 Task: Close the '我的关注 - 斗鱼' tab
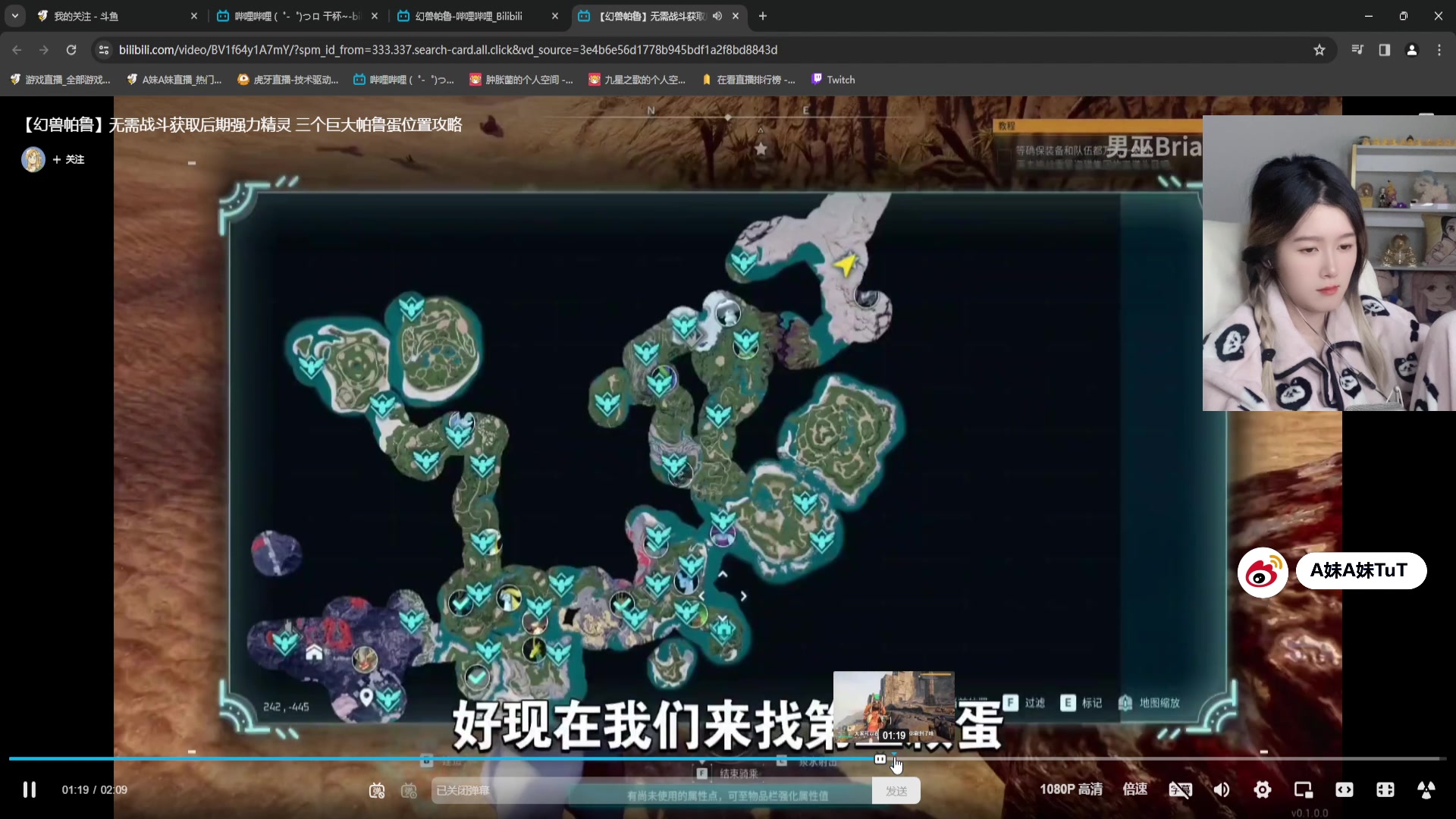tap(193, 16)
